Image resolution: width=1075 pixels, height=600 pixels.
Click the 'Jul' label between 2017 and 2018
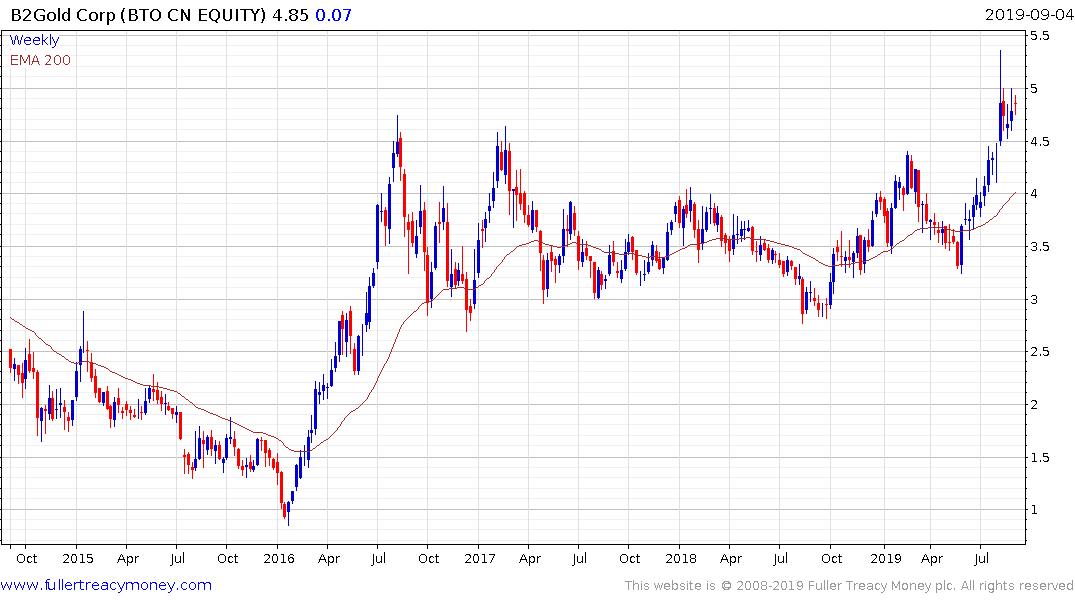(x=579, y=558)
